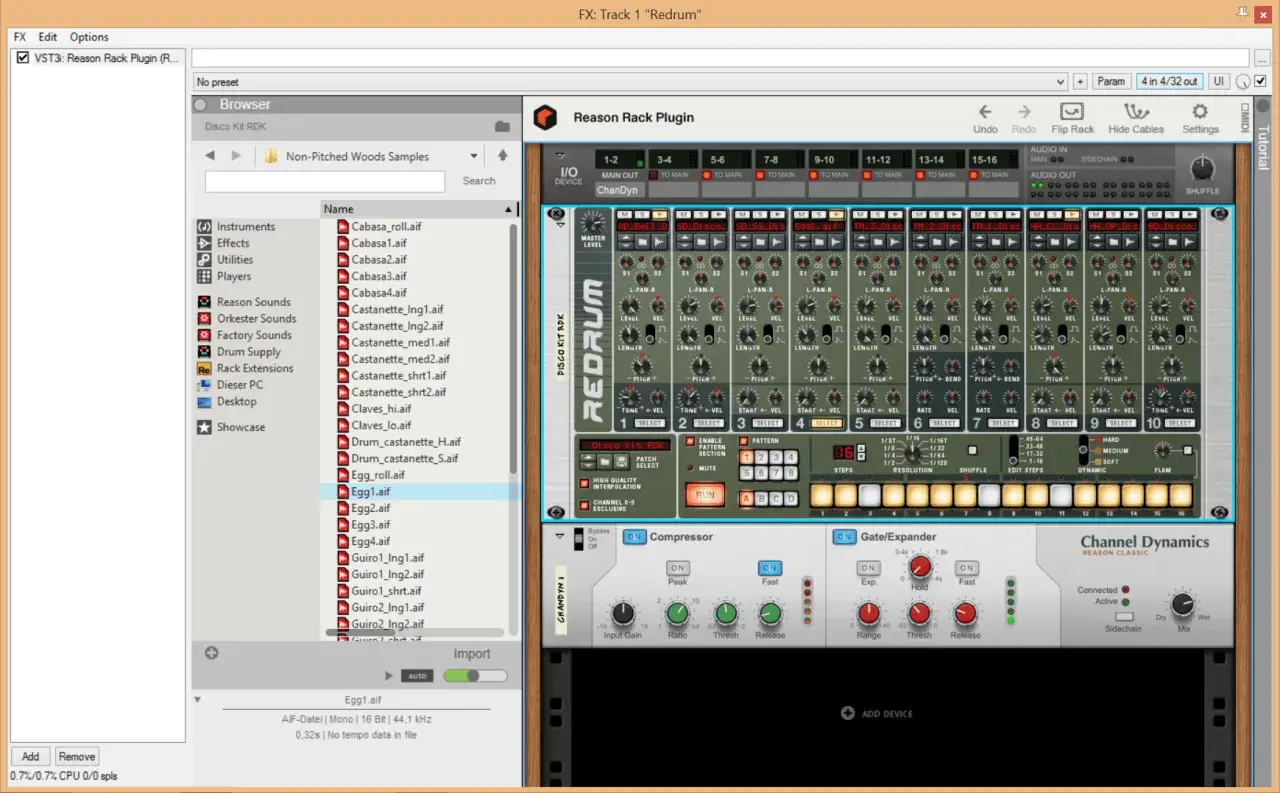Screen dimensions: 1280x793
Task: Go up one folder level in browser
Action: tap(502, 156)
